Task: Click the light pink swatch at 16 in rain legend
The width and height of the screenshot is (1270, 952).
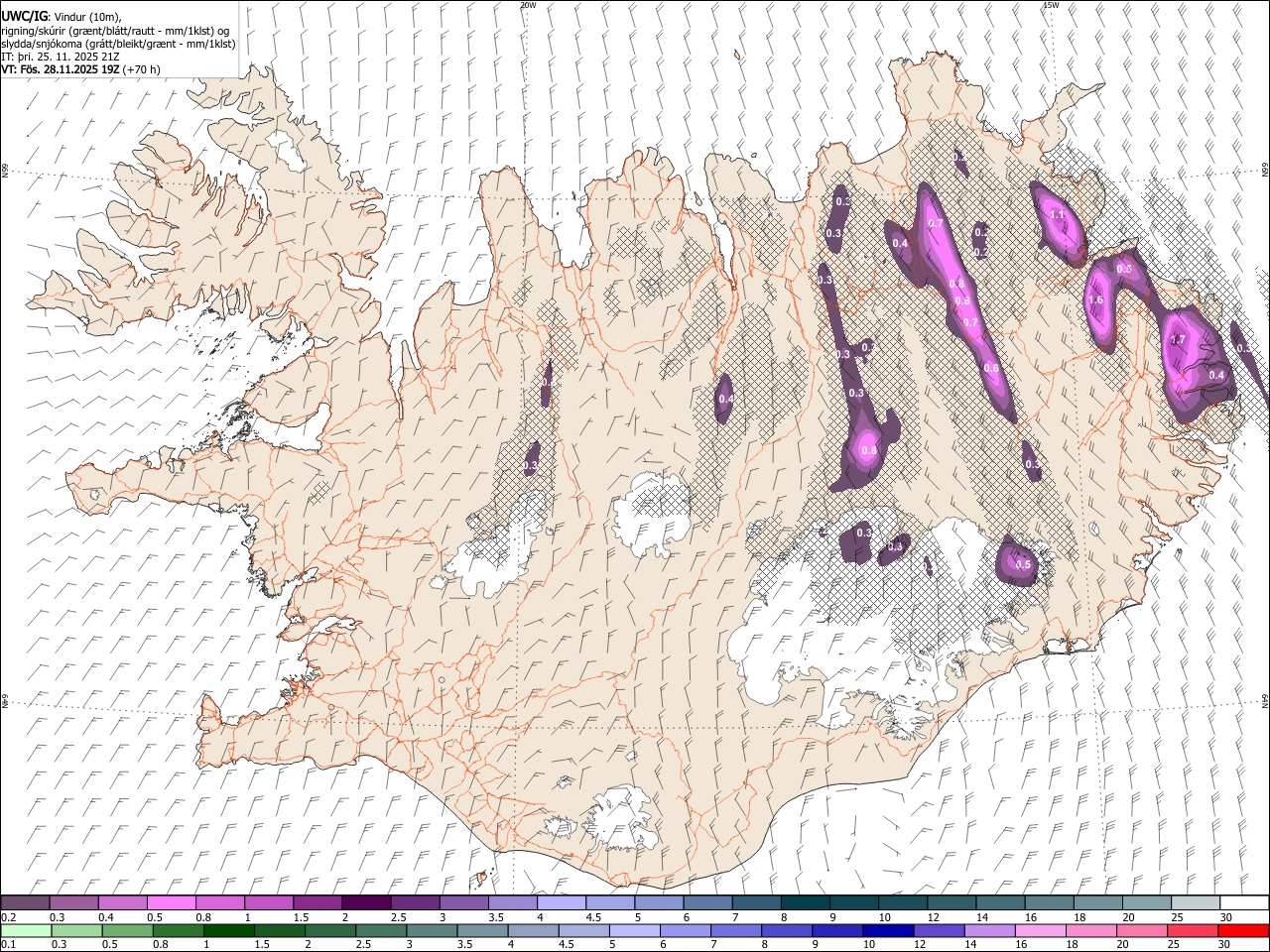Action: [x=1040, y=930]
